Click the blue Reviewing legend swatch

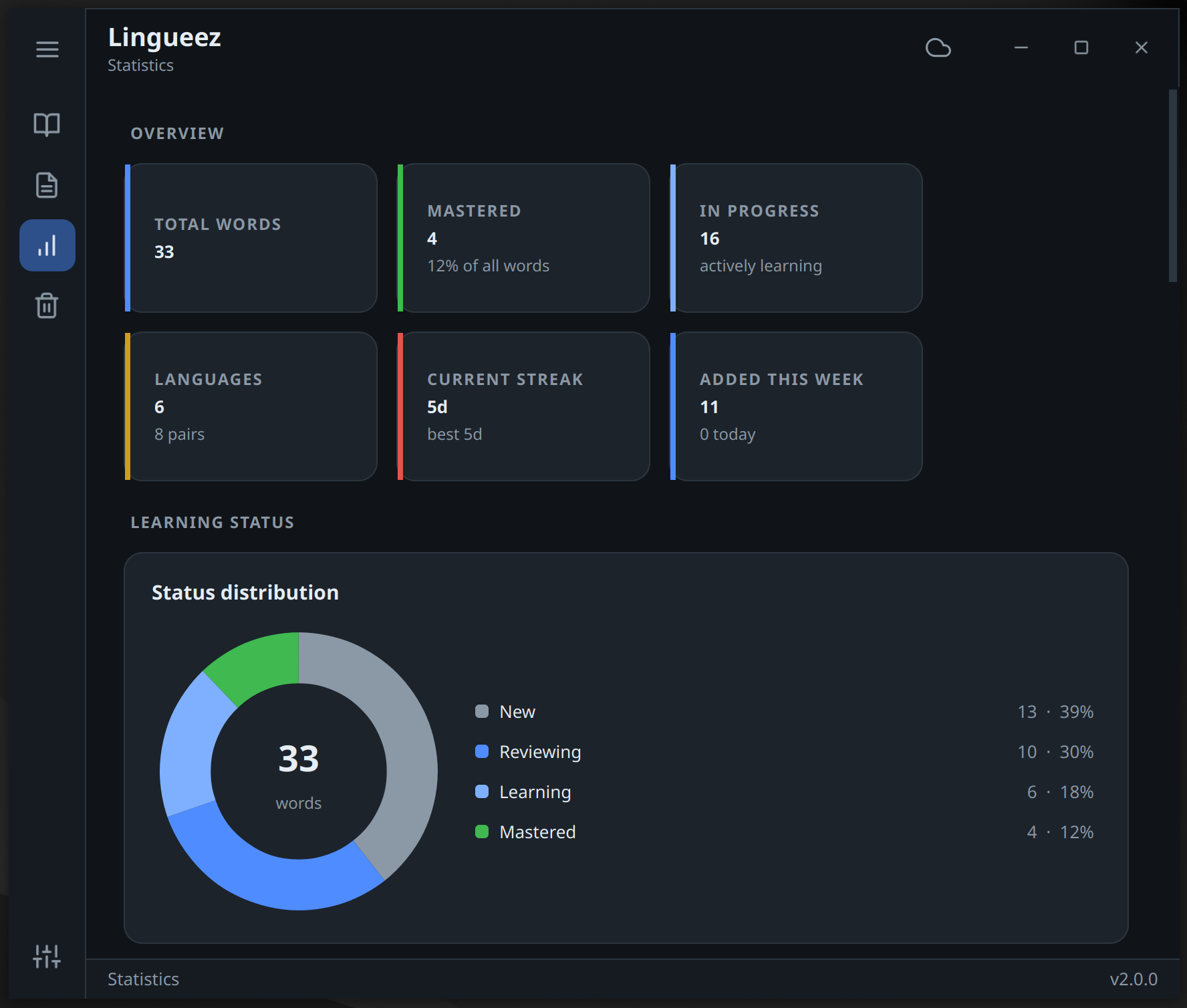point(482,751)
